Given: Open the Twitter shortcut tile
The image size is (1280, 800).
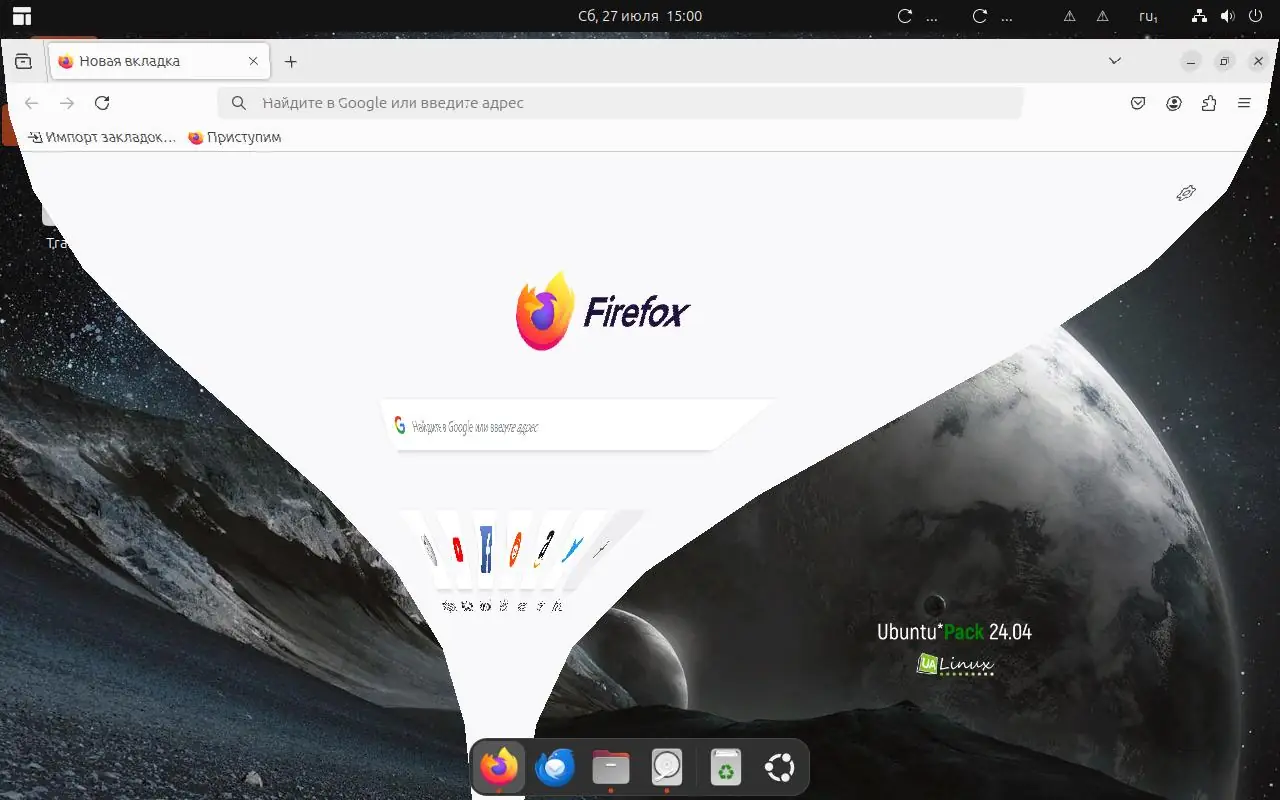Looking at the screenshot, I should tap(573, 550).
